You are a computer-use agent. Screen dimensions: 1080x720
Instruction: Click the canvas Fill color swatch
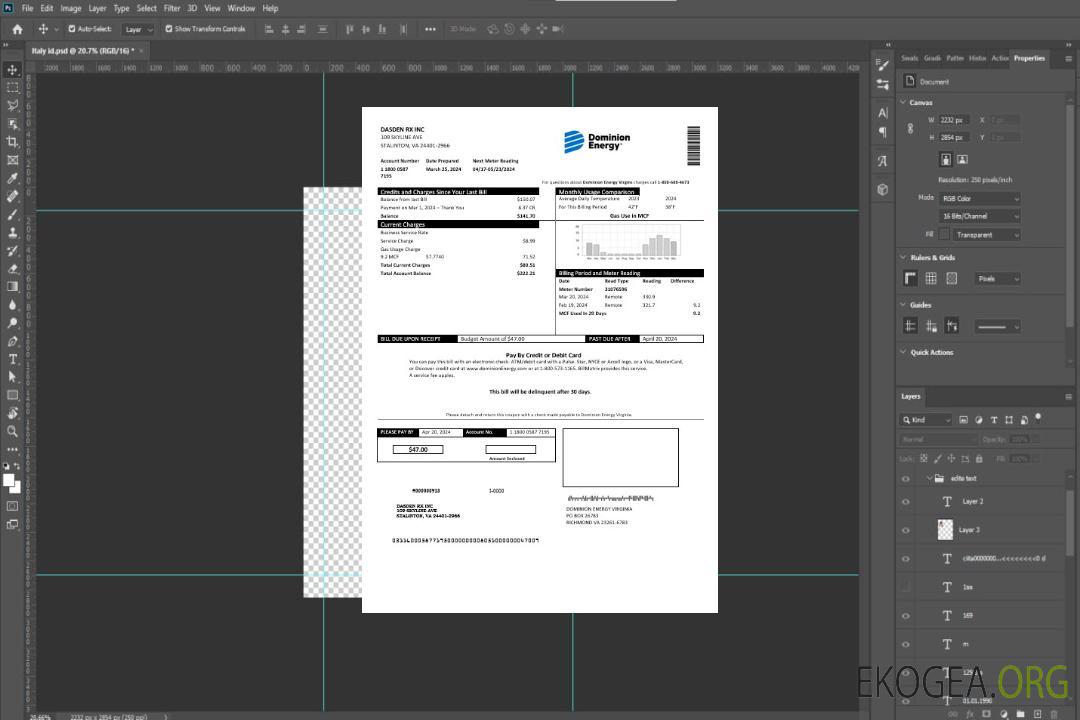(x=943, y=234)
